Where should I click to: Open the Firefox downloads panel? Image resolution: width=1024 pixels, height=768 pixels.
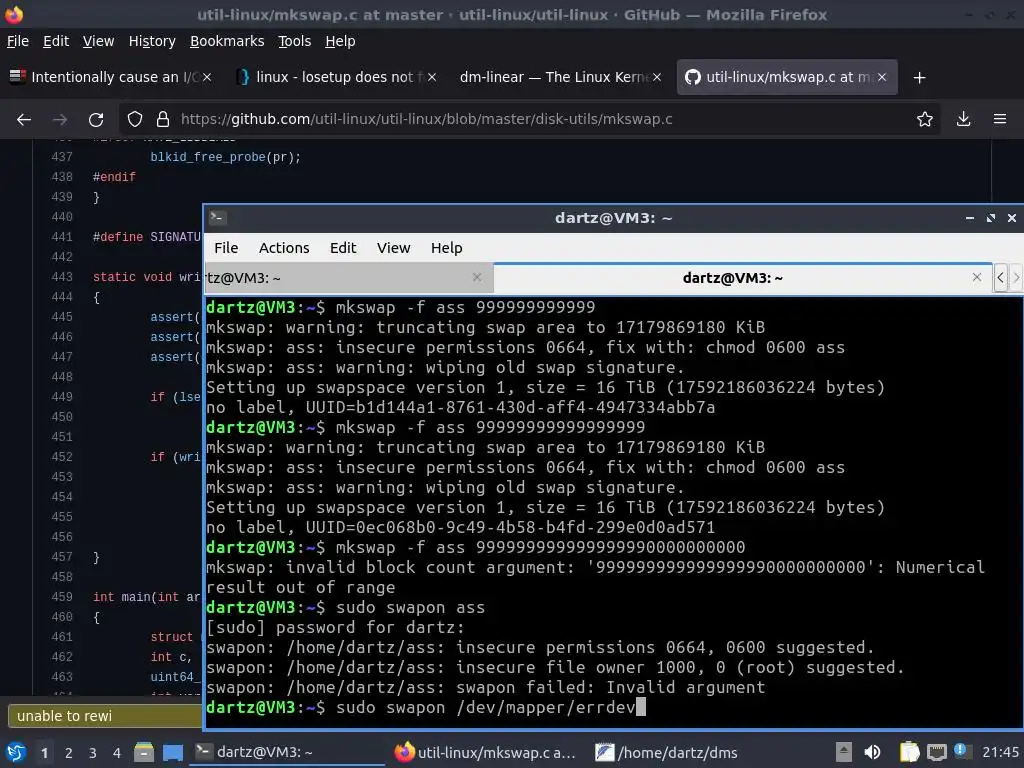tap(963, 120)
